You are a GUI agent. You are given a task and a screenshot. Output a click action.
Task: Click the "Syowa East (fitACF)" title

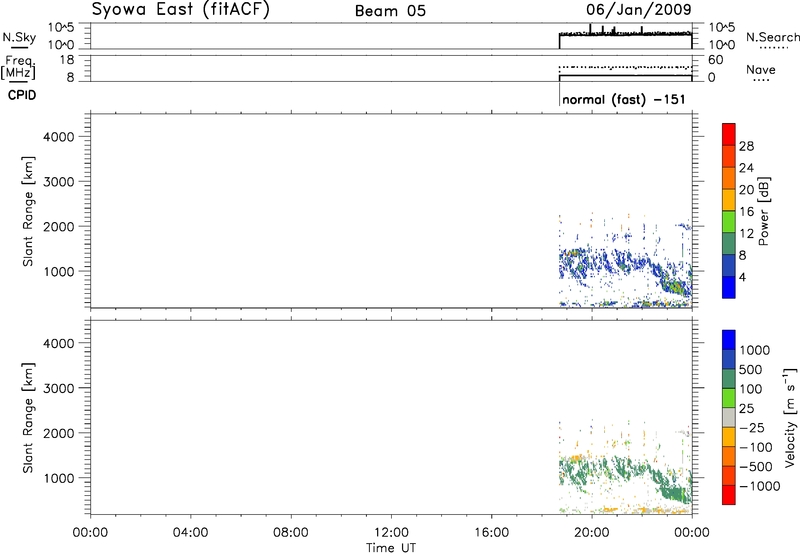181,10
